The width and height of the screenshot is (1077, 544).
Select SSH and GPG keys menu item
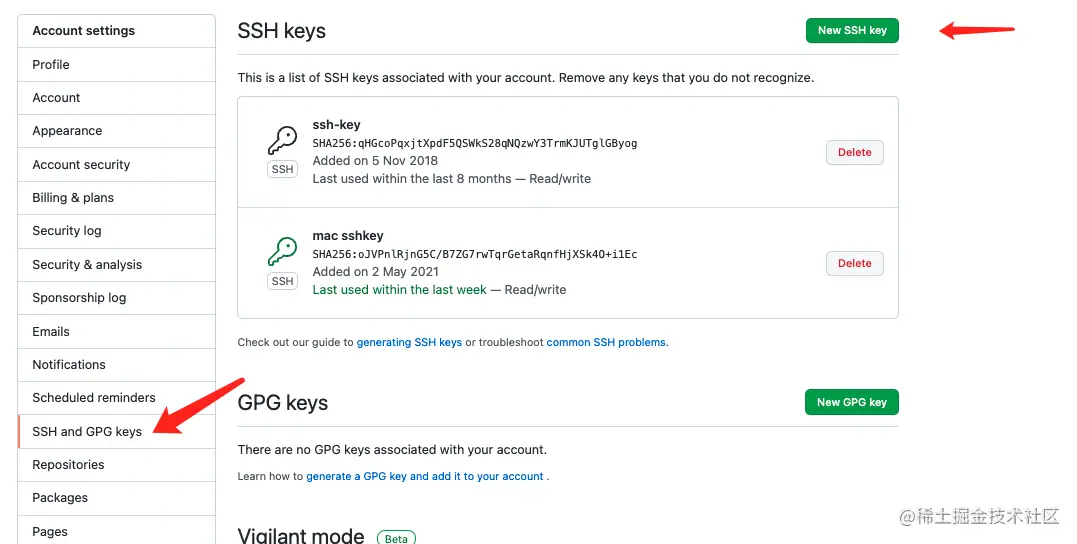coord(87,432)
